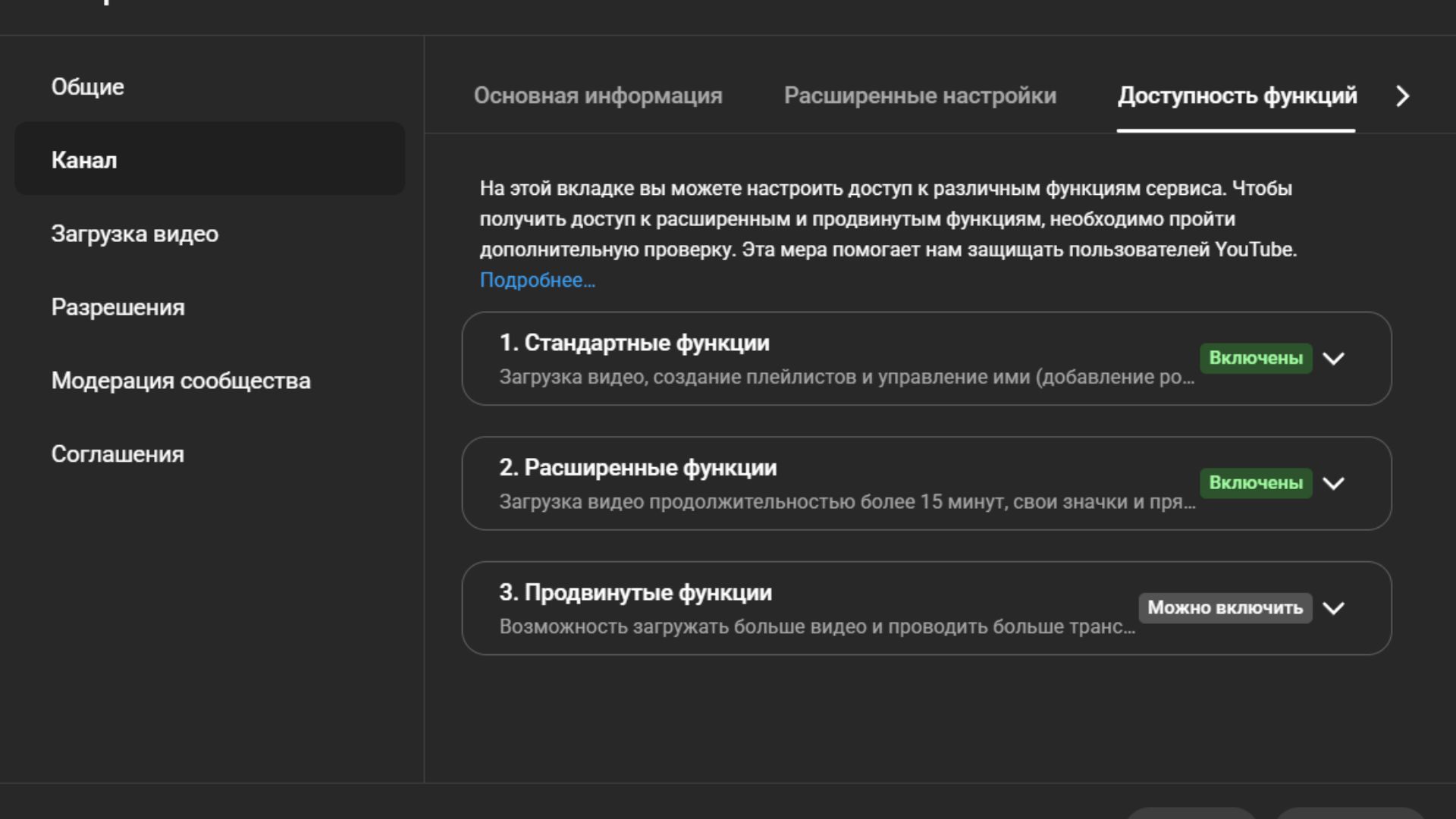Open the Подробнее… help link
This screenshot has height=819, width=1456.
537,281
